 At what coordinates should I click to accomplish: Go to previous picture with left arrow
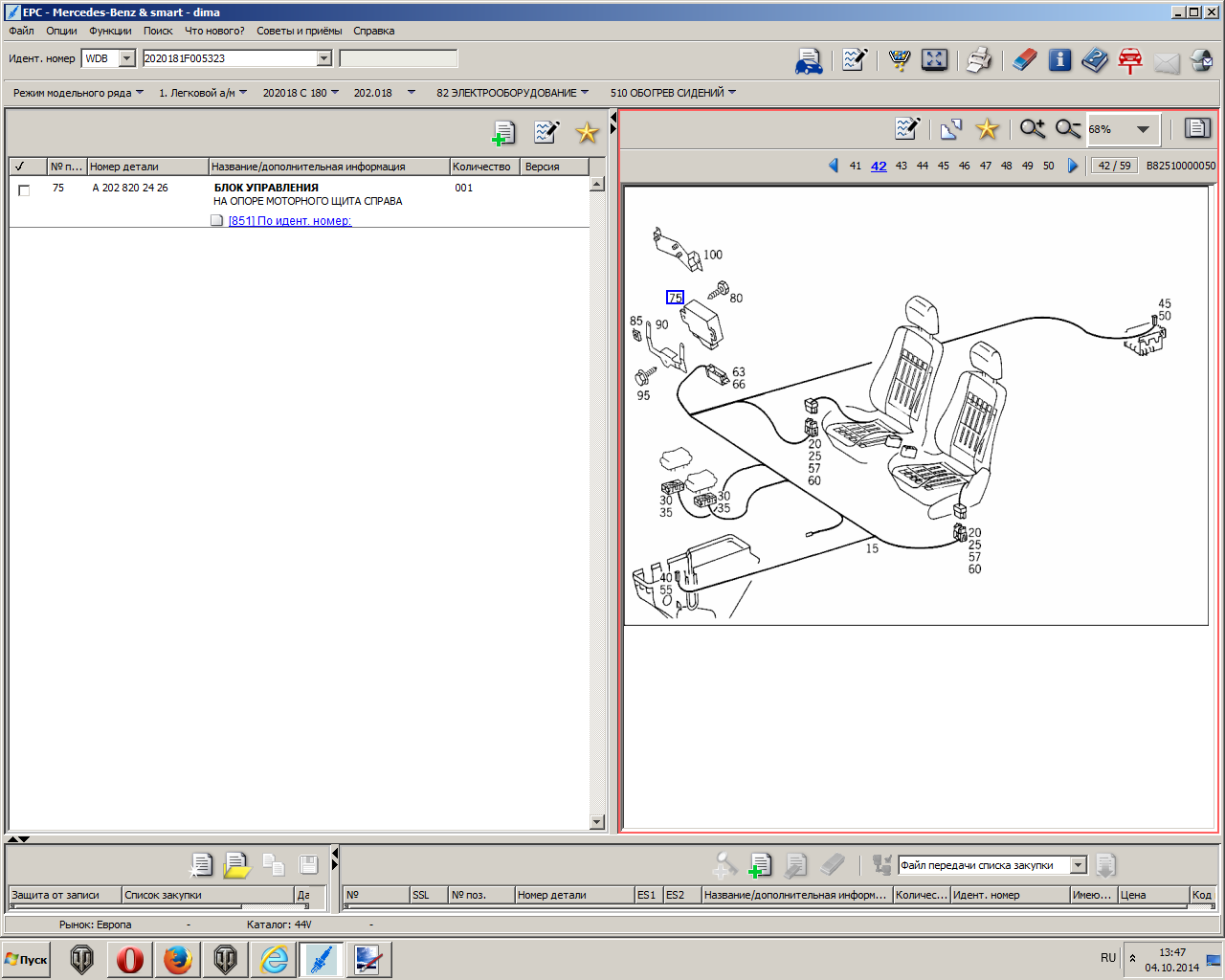click(834, 166)
